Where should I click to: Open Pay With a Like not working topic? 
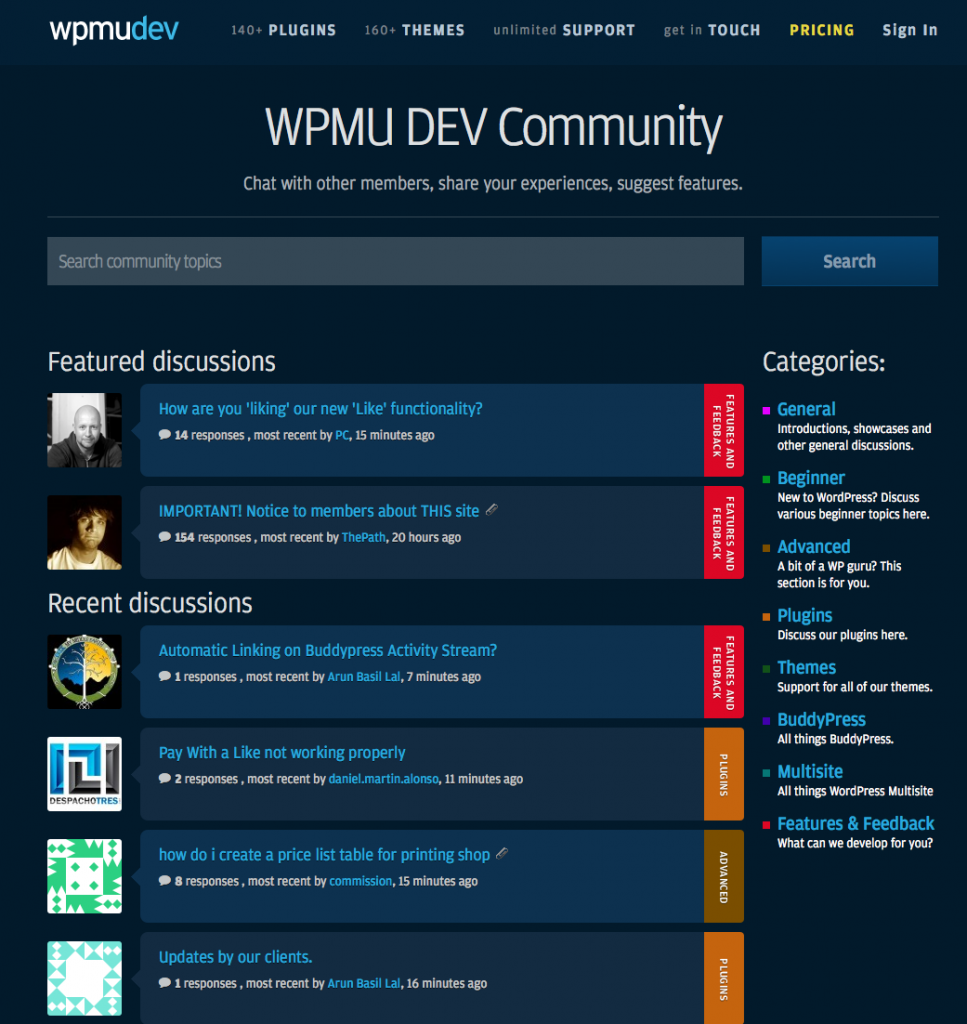click(282, 752)
